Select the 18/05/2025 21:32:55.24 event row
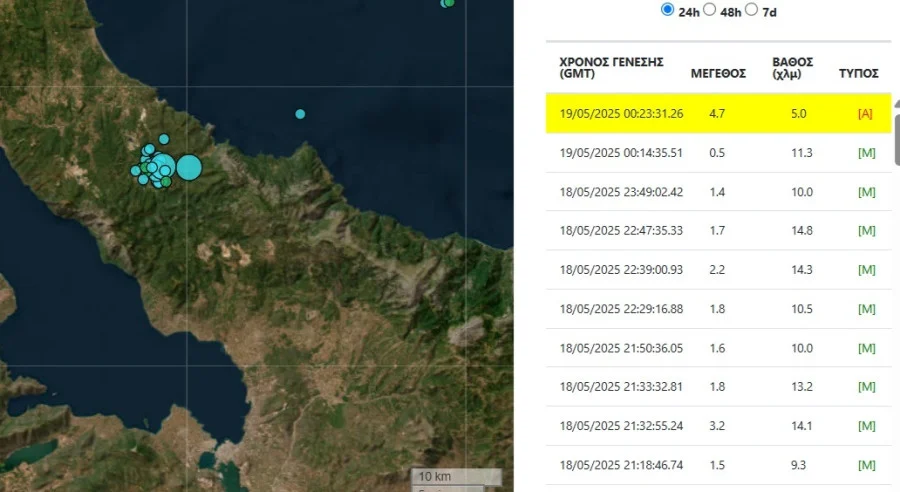900x492 pixels. [718, 425]
